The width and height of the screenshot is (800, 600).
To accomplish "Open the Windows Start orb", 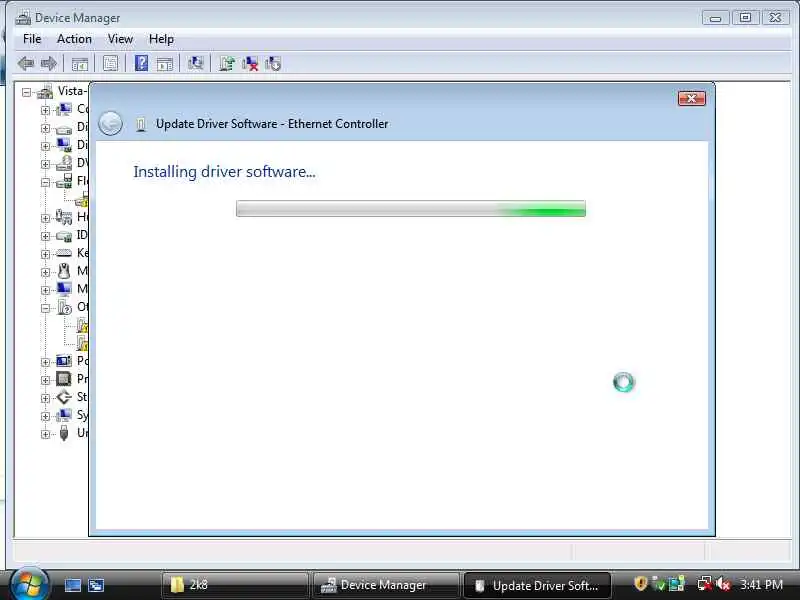I will pyautogui.click(x=30, y=584).
